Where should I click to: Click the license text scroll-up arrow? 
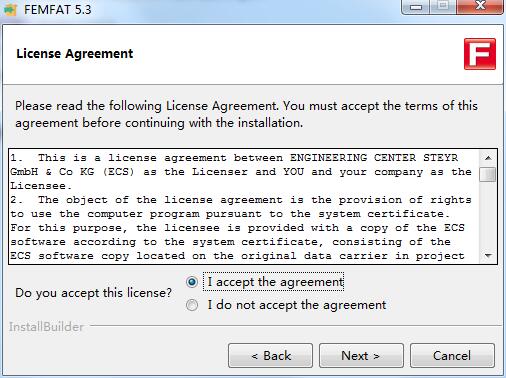488,158
